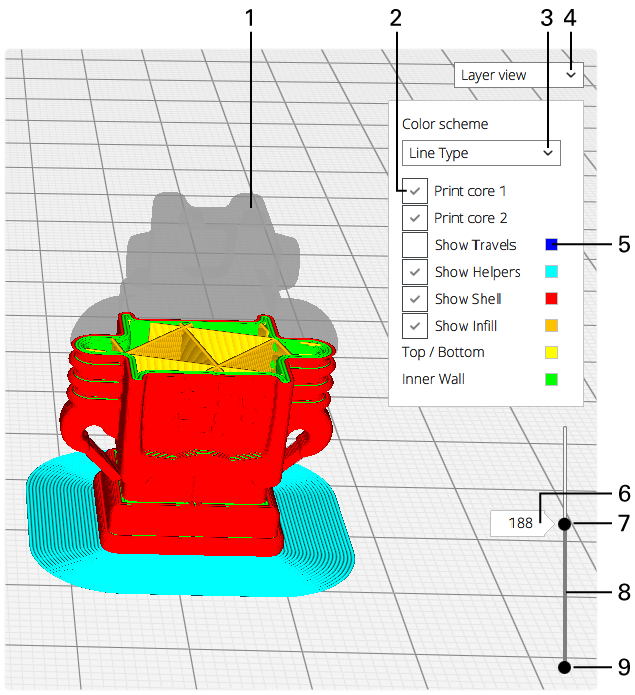Disable the Show Helpers checkbox
This screenshot has width=635, height=695.
(x=415, y=272)
